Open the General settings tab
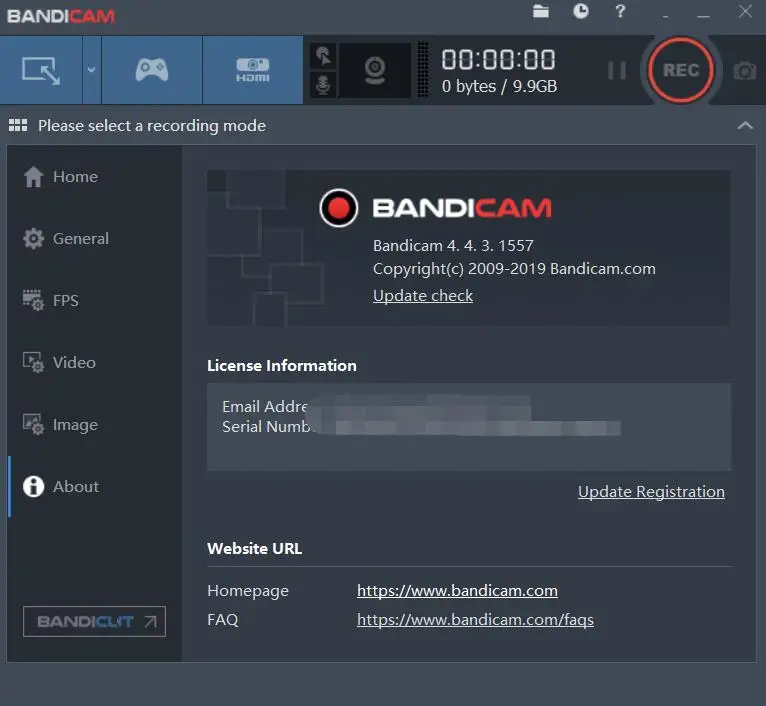Viewport: 766px width, 706px height. click(x=66, y=238)
